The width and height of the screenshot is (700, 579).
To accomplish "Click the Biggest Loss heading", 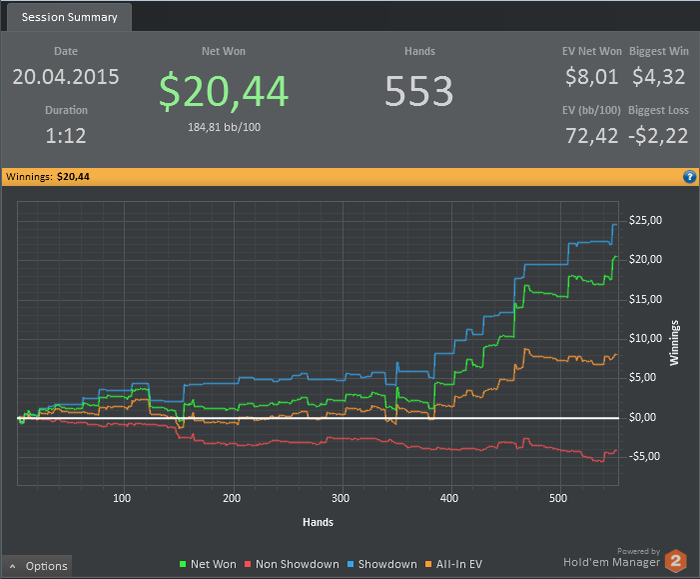I will (658, 110).
